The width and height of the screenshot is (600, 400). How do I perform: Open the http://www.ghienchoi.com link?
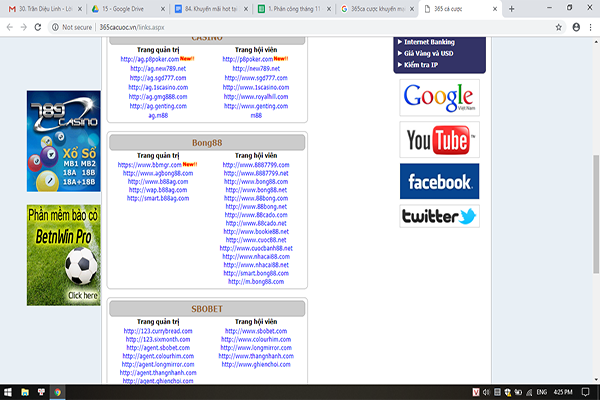click(256, 364)
